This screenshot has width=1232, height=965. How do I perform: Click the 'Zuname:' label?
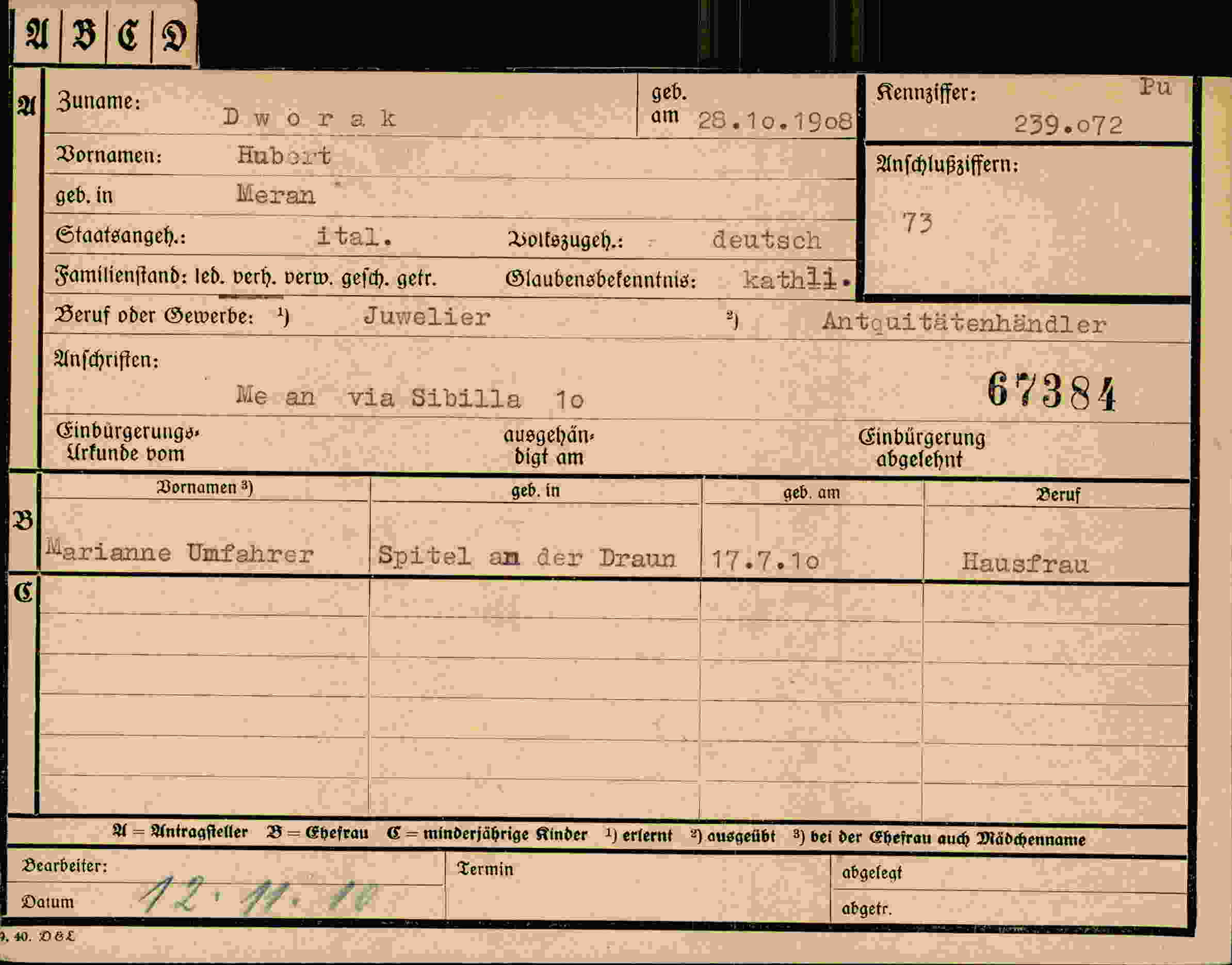99,102
